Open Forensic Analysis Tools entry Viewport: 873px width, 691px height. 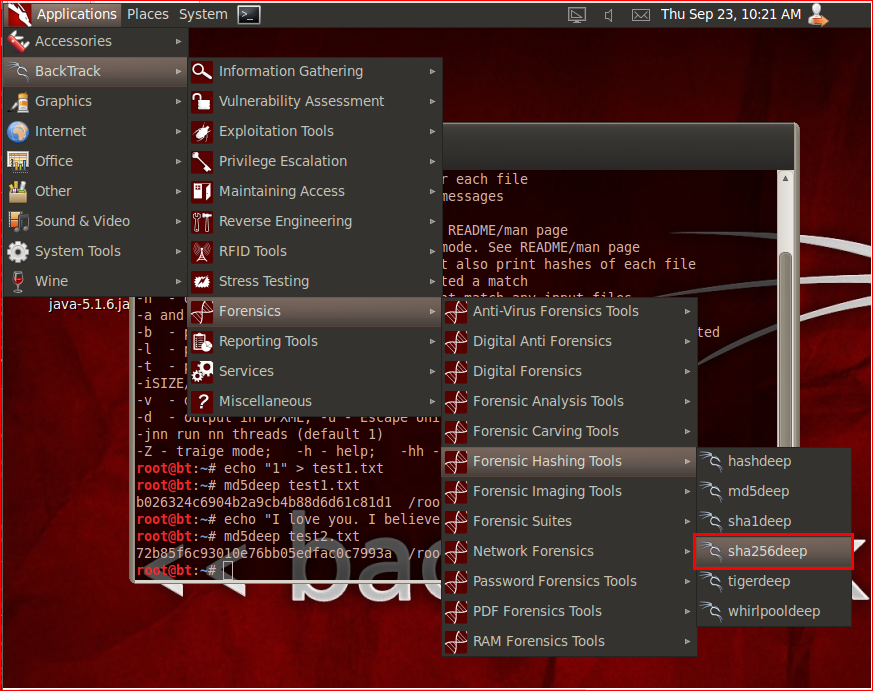(569, 401)
